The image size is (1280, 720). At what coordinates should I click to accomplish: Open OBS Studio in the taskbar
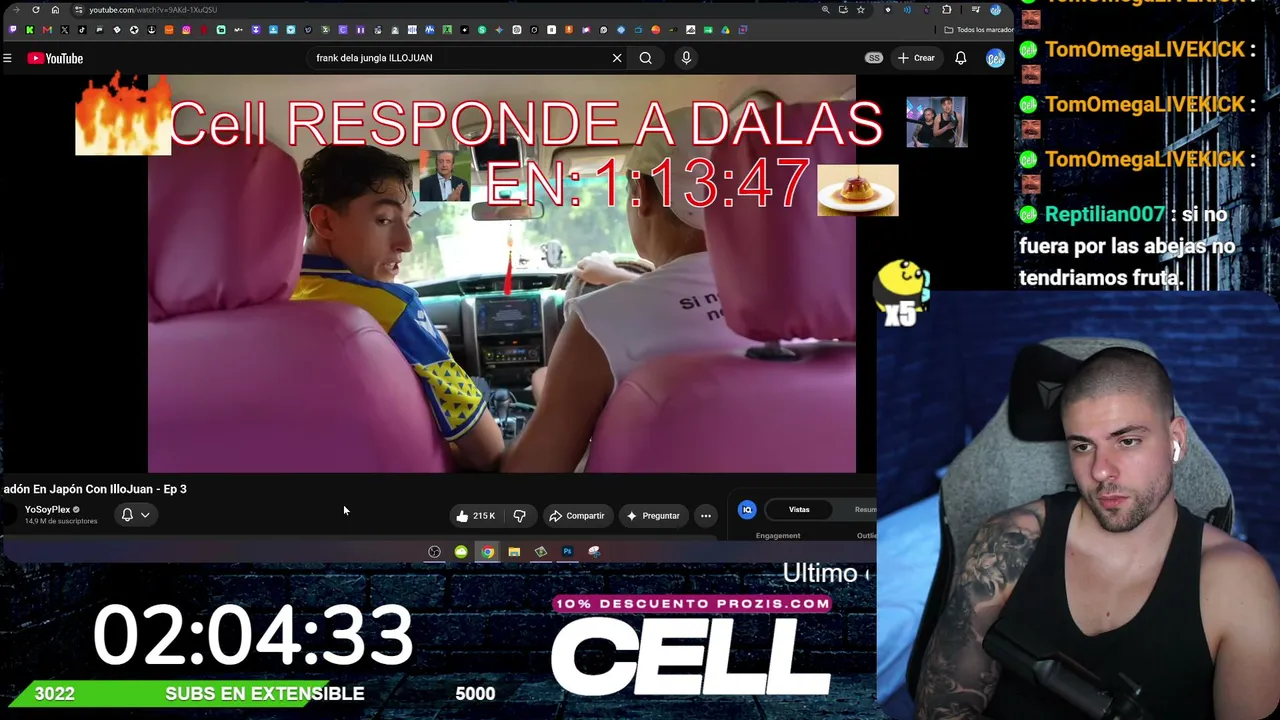point(434,552)
